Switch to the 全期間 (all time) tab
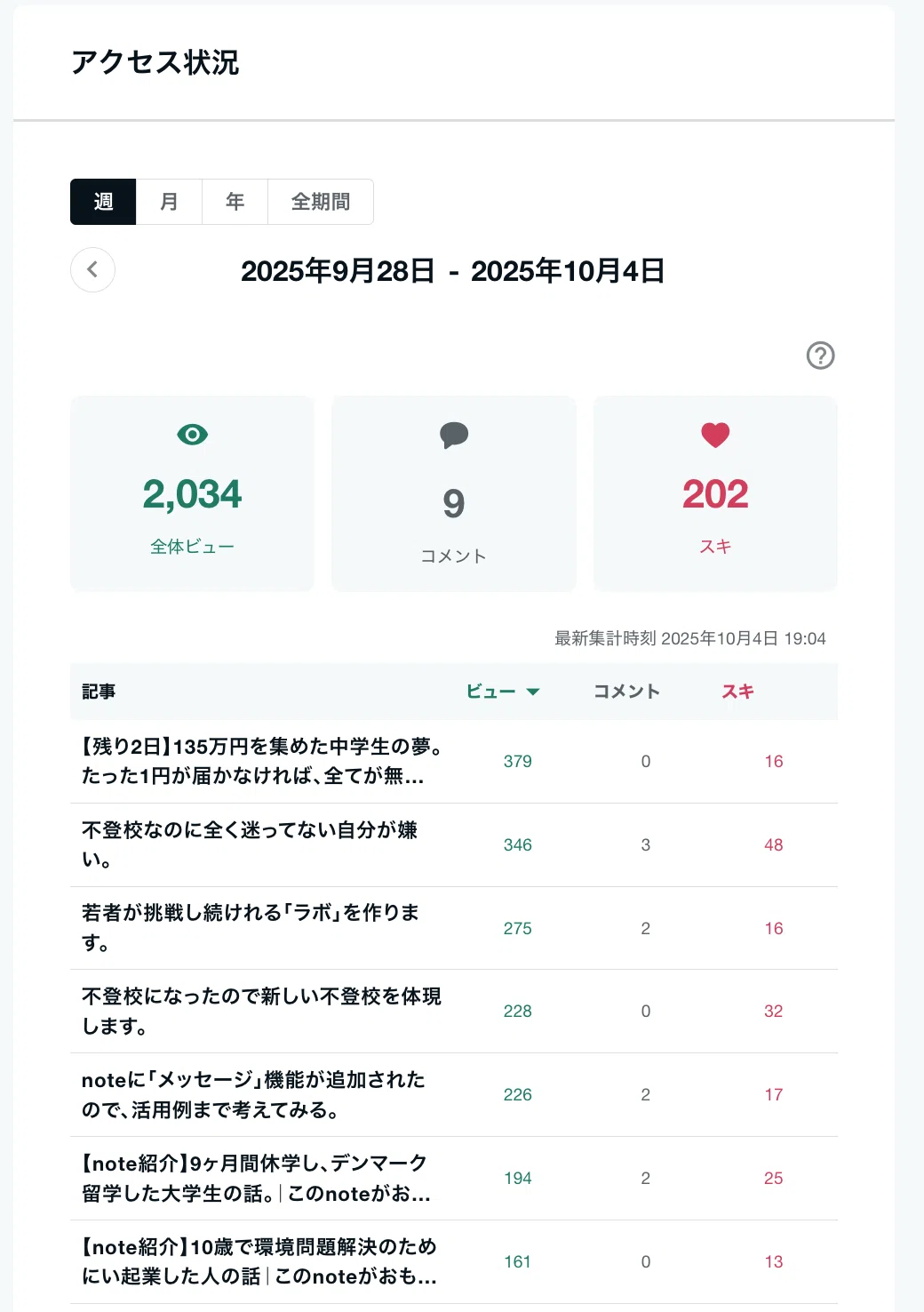The height and width of the screenshot is (1312, 924). coord(321,202)
